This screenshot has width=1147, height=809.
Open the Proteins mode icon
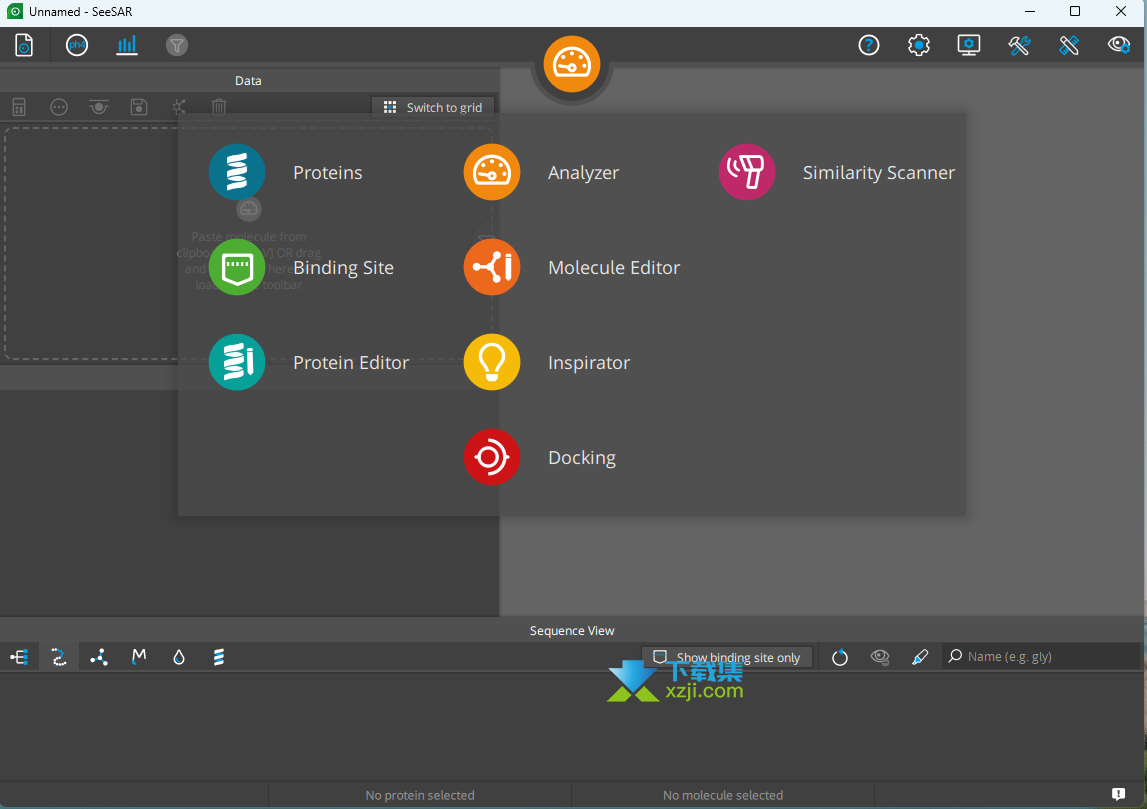pyautogui.click(x=237, y=173)
